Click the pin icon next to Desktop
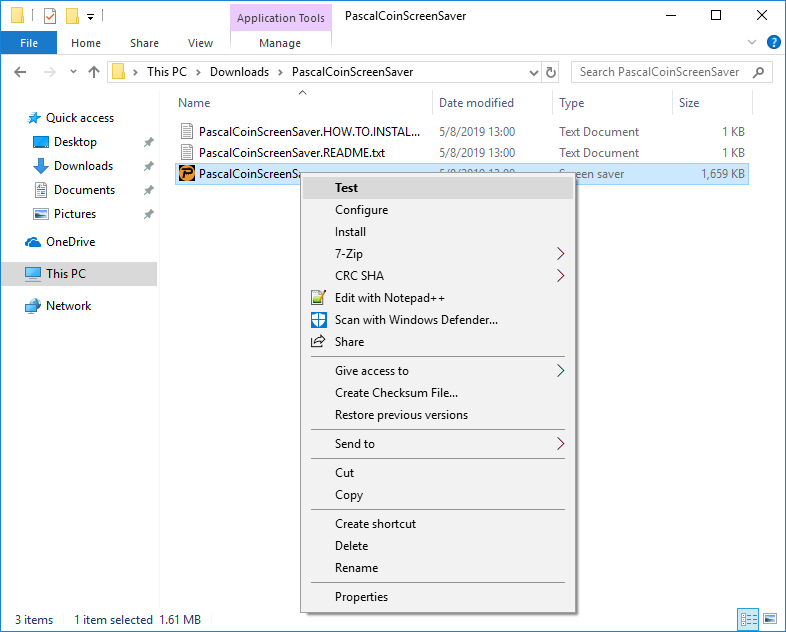The image size is (786, 632). pyautogui.click(x=148, y=142)
